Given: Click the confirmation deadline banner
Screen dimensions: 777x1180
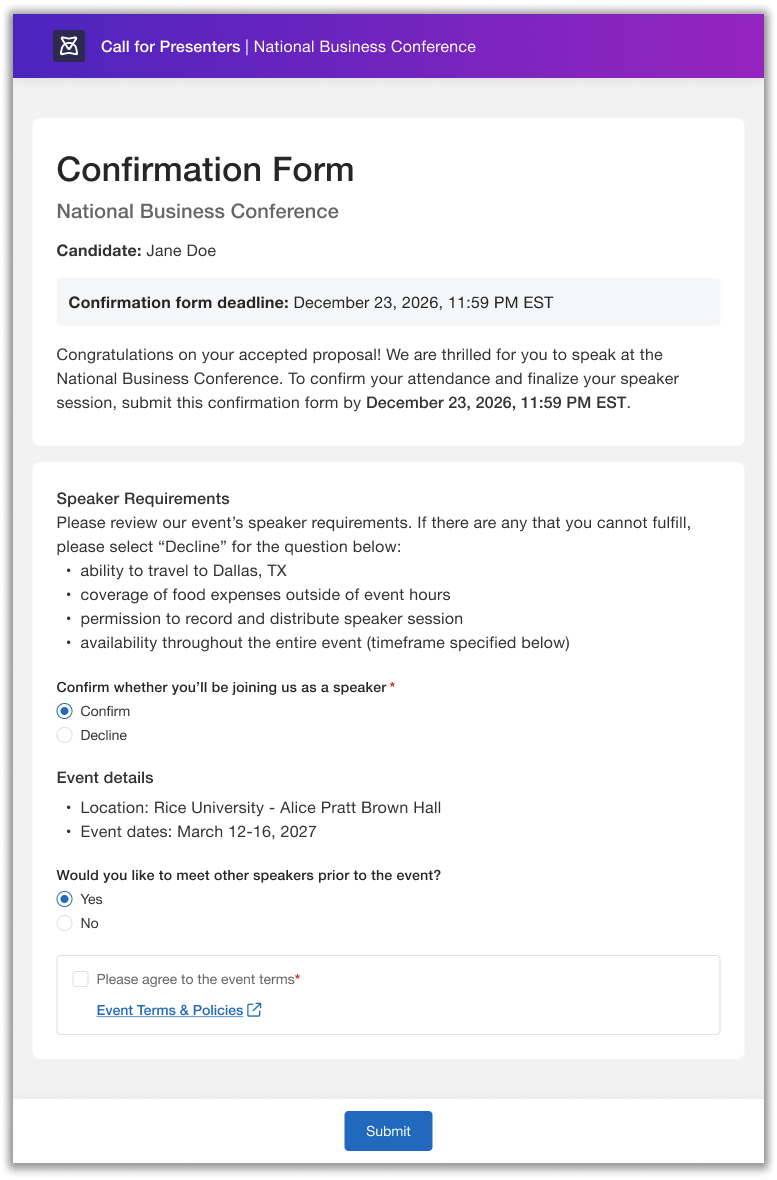Looking at the screenshot, I should click(388, 302).
